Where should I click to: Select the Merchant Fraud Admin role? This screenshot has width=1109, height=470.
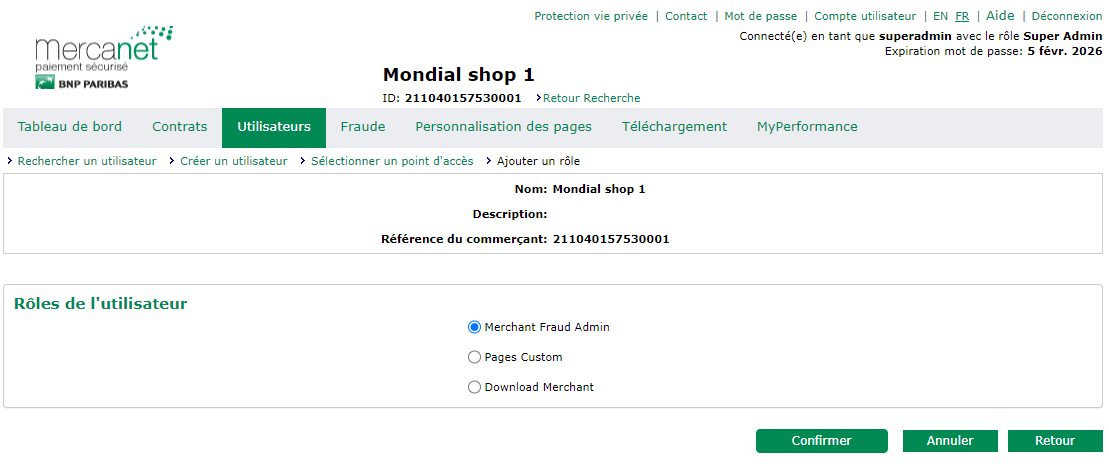click(475, 327)
